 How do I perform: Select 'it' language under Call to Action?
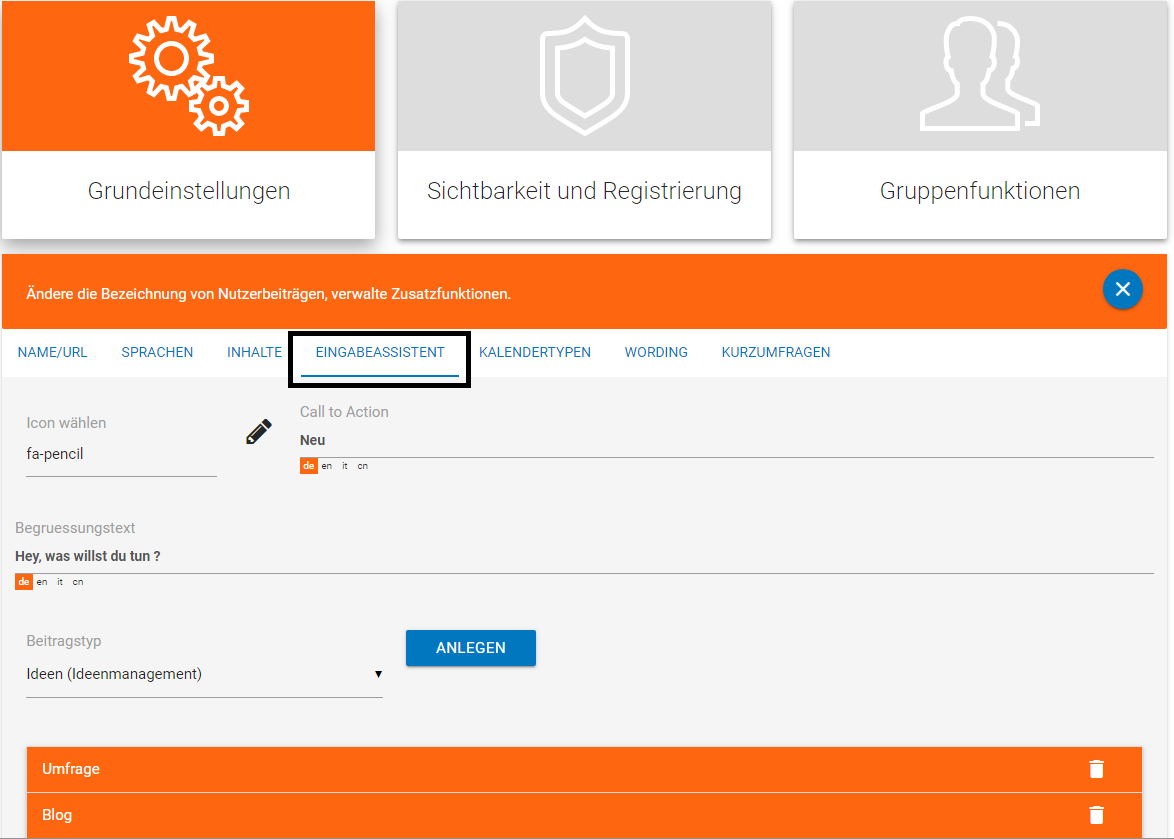pos(345,466)
